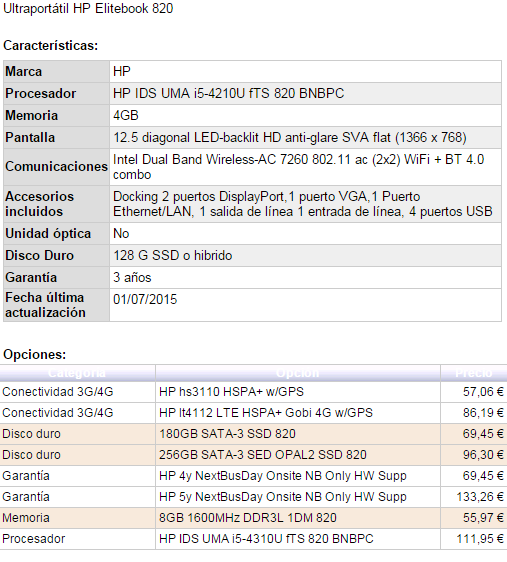Click the Garantía 3 años value
This screenshot has height=562, width=507.
point(132,277)
